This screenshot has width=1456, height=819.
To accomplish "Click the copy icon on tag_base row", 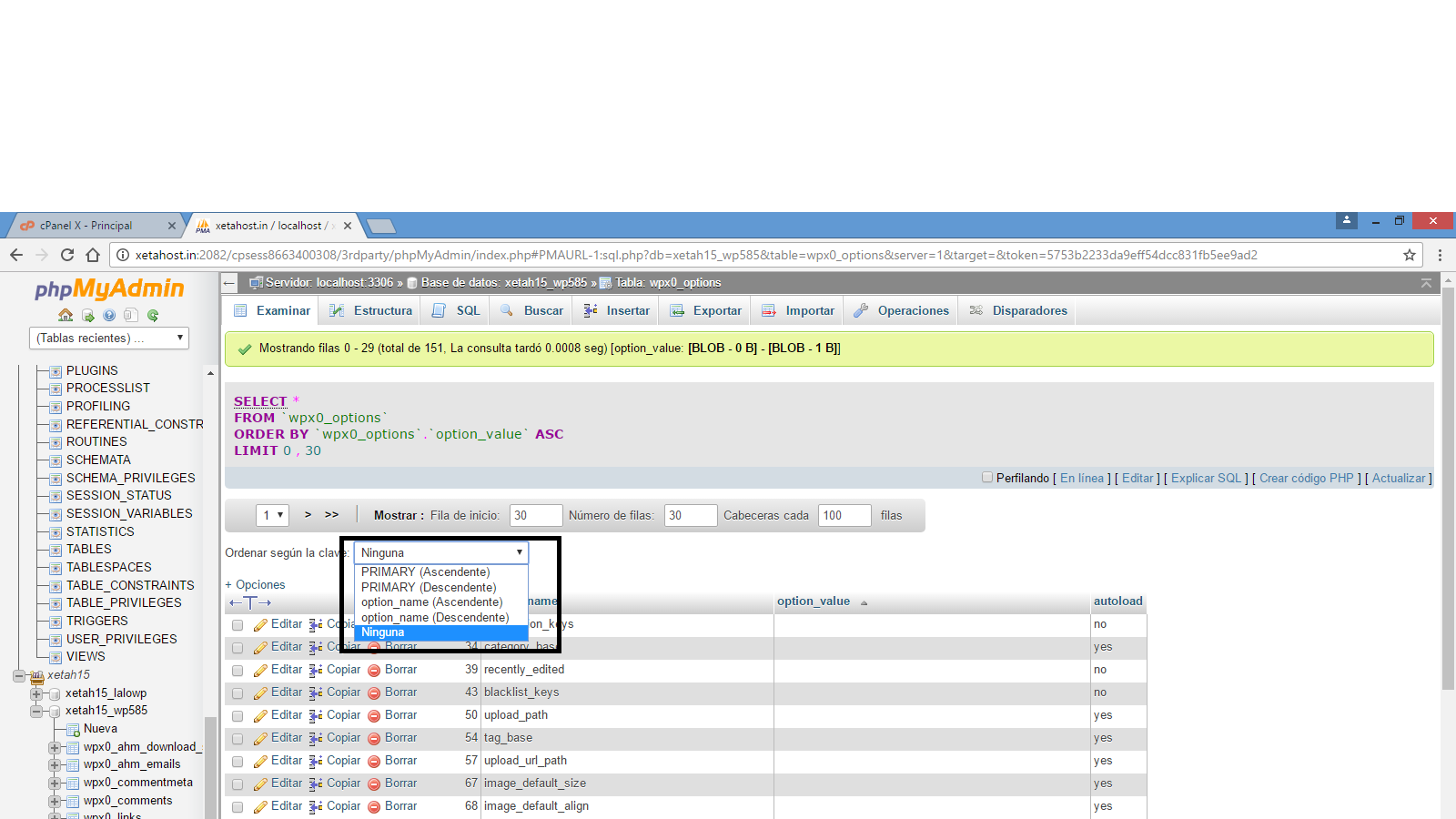I will [316, 738].
